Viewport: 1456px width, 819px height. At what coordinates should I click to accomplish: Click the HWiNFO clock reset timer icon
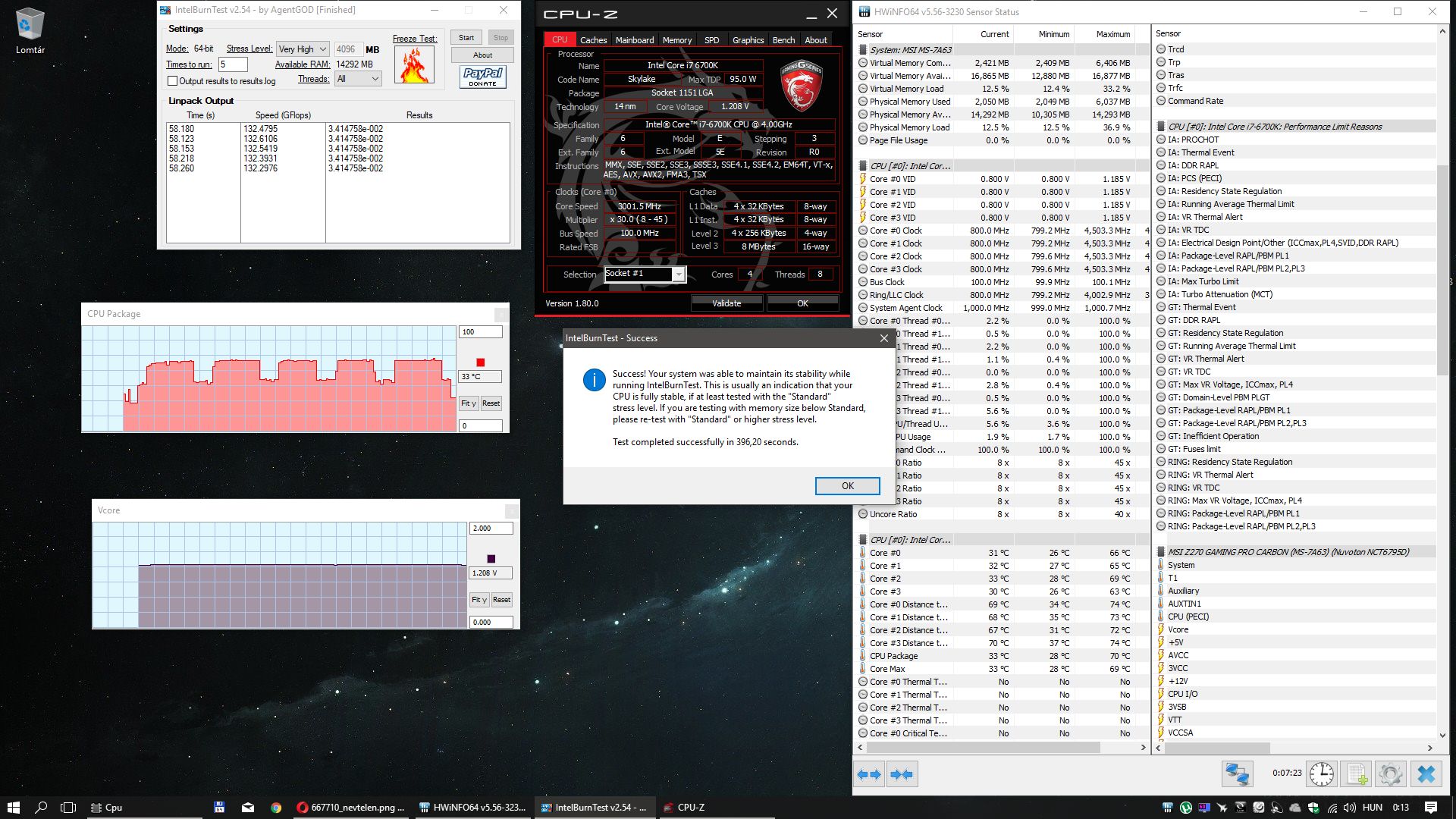coord(1321,774)
